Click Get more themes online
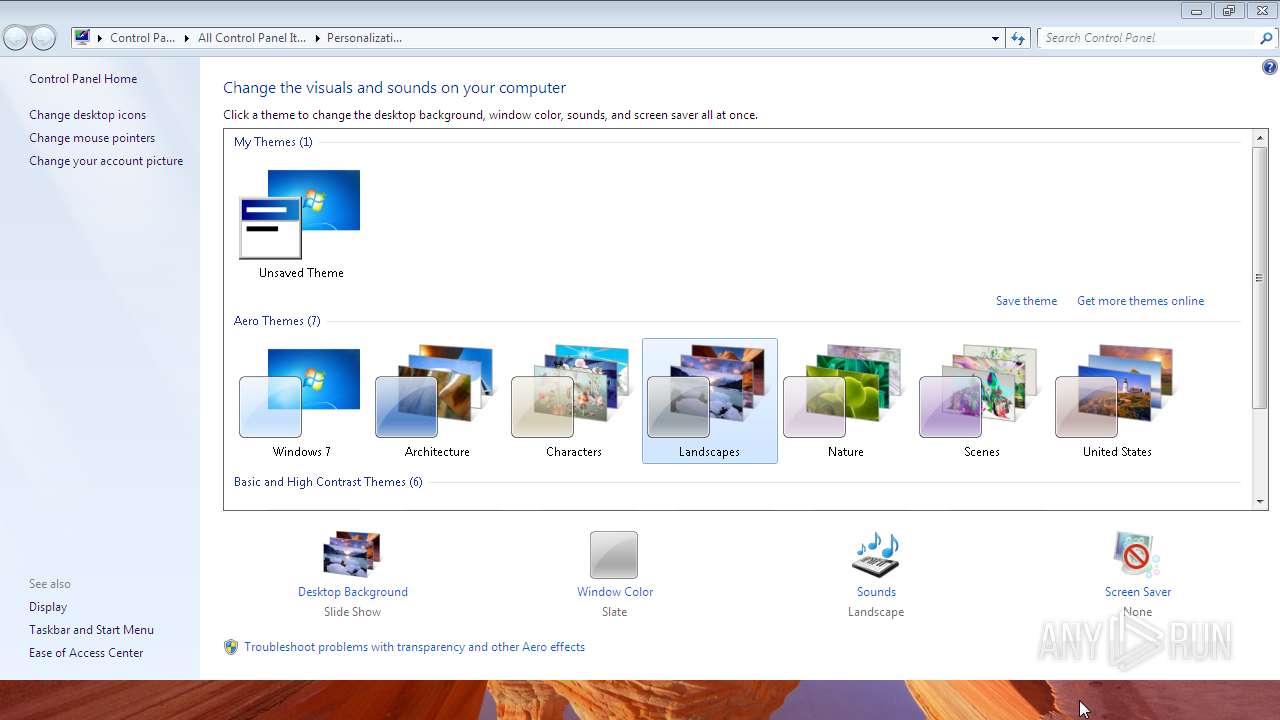Screen dimensions: 1280x720 click(1140, 301)
